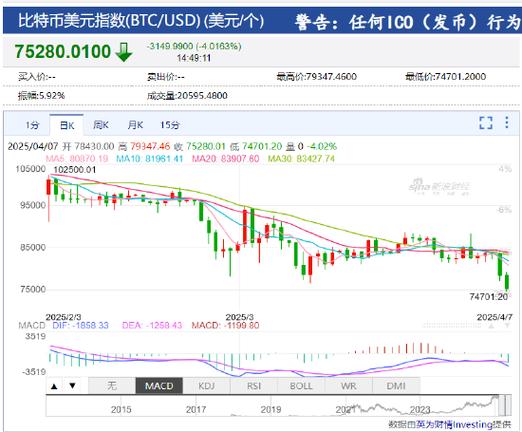
Task: Select the RSI indicator tab
Action: coord(254,386)
